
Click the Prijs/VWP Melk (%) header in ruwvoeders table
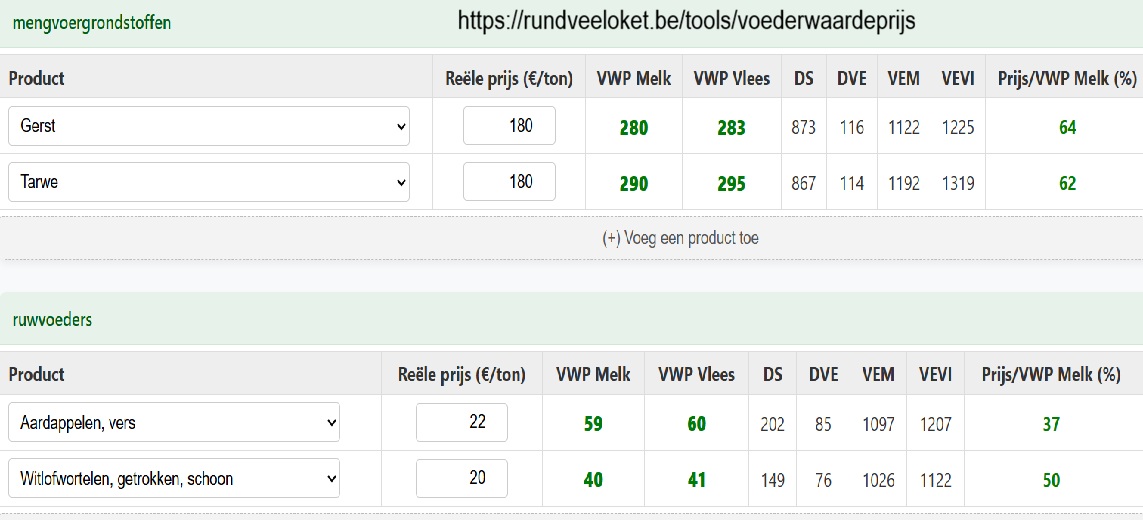tap(1050, 374)
